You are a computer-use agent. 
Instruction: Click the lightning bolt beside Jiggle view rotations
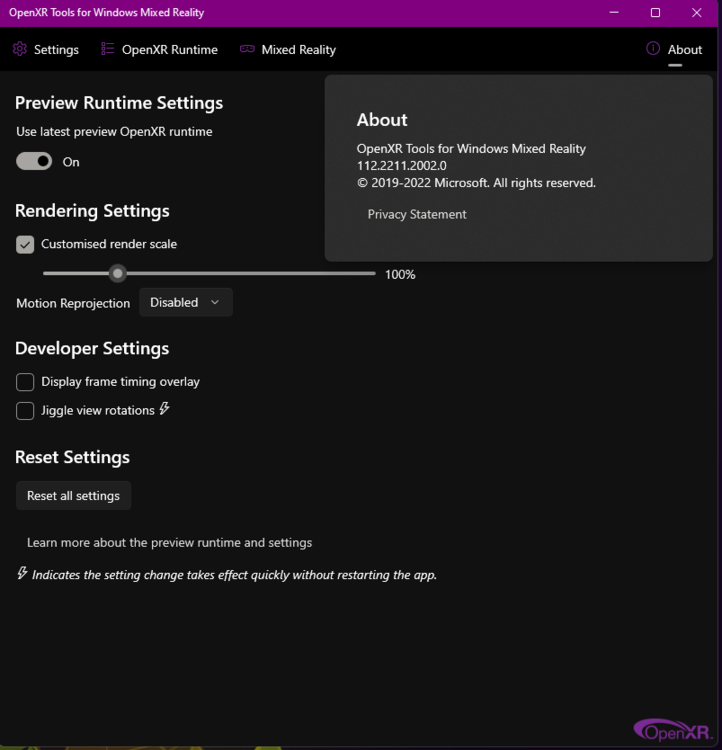(165, 409)
